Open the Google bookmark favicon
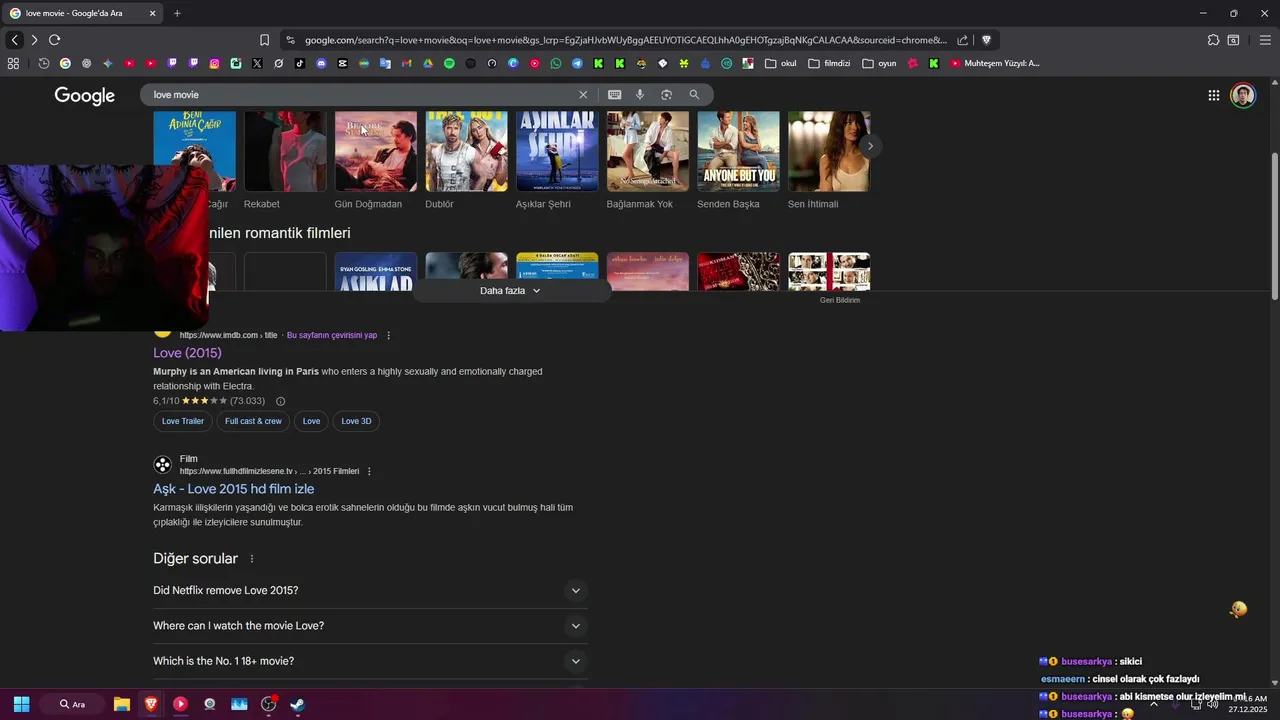The image size is (1280, 720). 65,63
